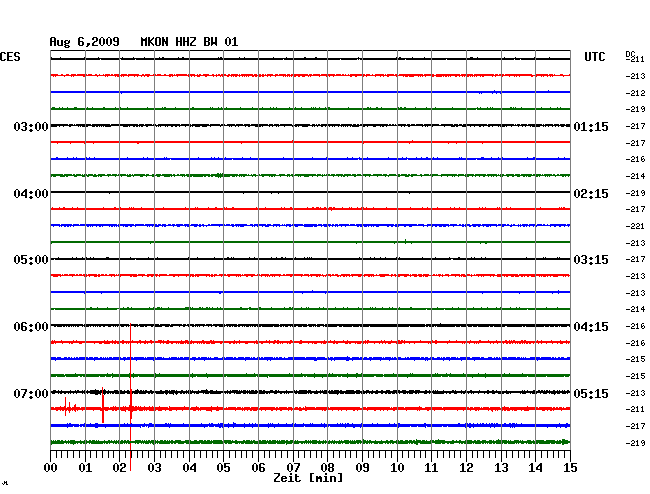Screen dimensions: 650x494
Task: Click the 02:15 UTC time label
Action: tap(591, 194)
